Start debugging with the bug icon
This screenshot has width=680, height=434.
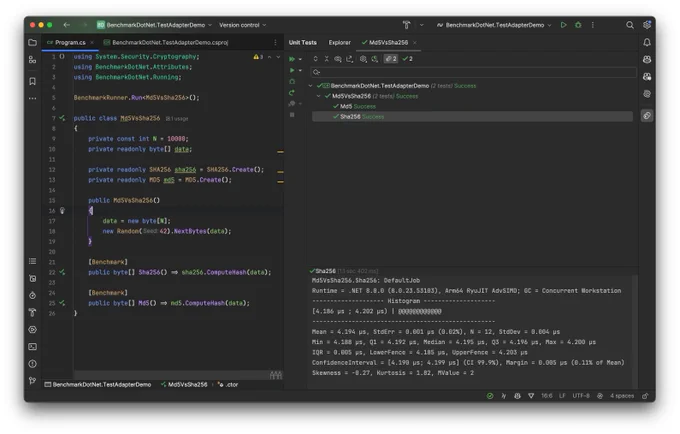pyautogui.click(x=578, y=25)
